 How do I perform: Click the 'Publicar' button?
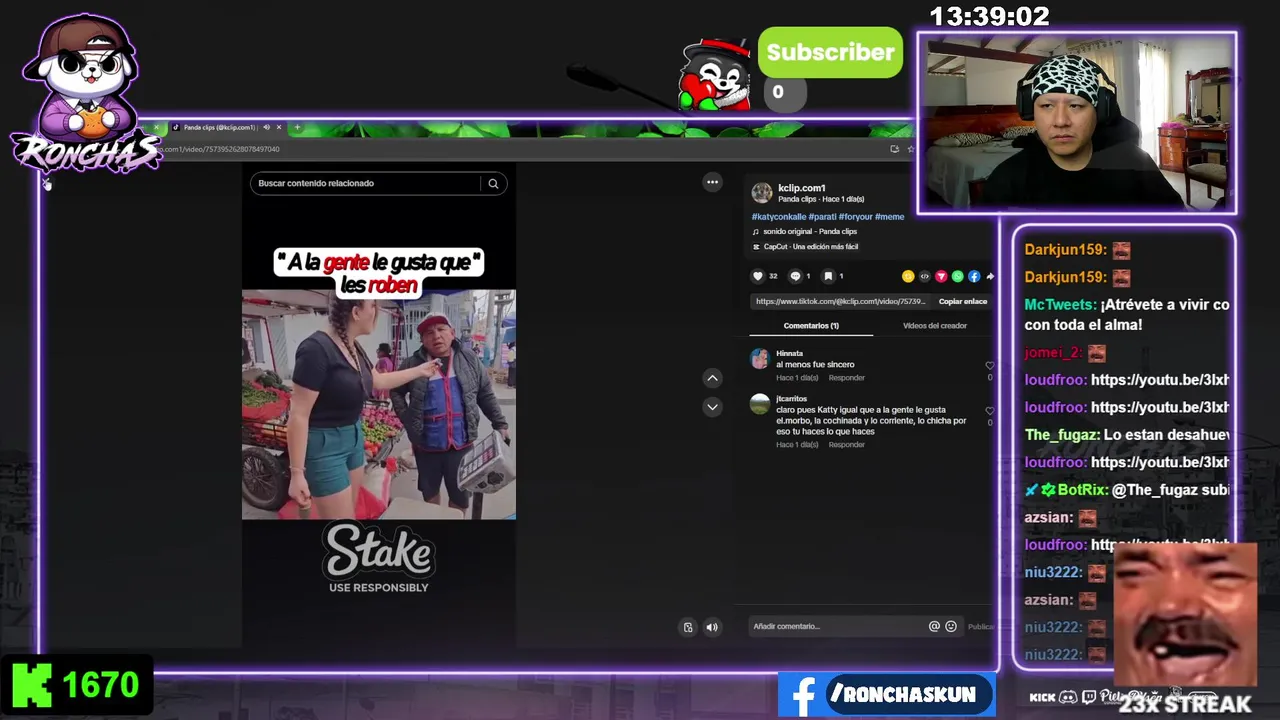coord(981,627)
